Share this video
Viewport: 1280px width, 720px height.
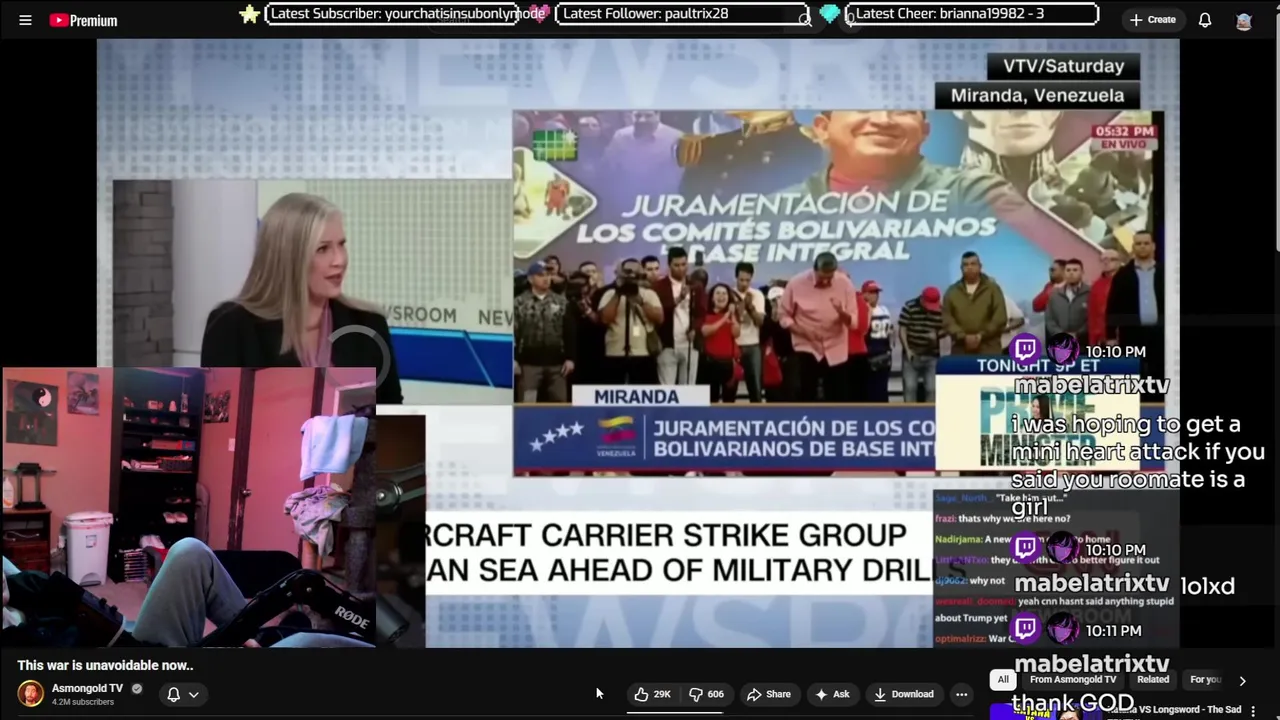769,694
